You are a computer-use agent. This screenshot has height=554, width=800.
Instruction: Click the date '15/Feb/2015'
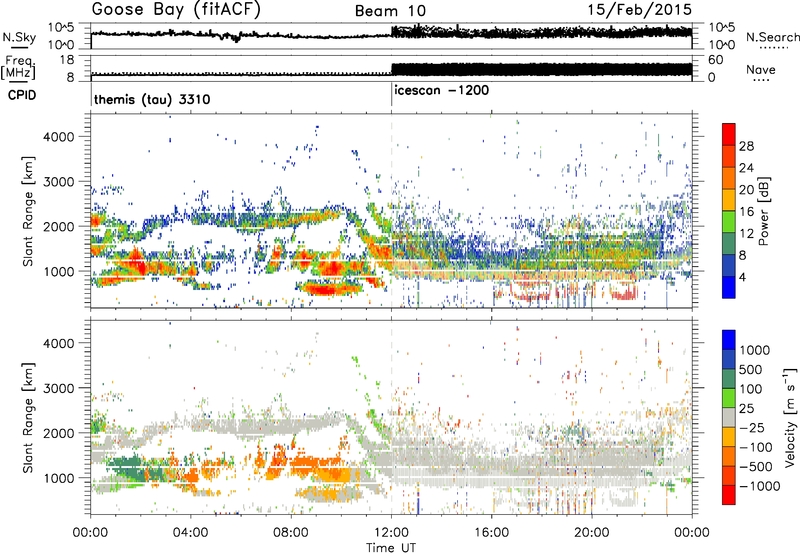tap(639, 10)
